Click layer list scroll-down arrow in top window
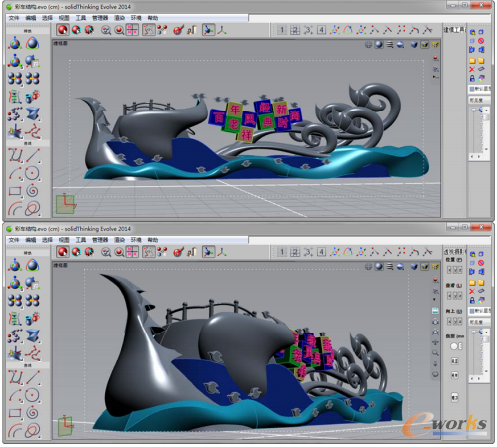 (x=486, y=149)
